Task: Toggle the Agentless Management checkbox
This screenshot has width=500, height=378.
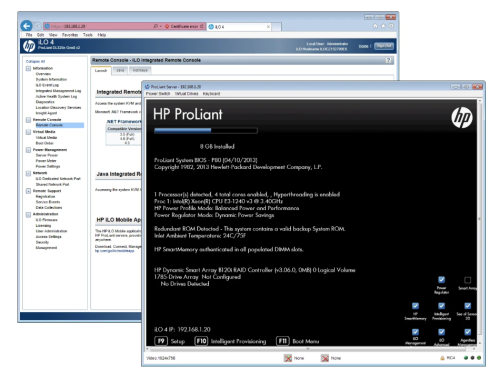Action: pos(467,332)
